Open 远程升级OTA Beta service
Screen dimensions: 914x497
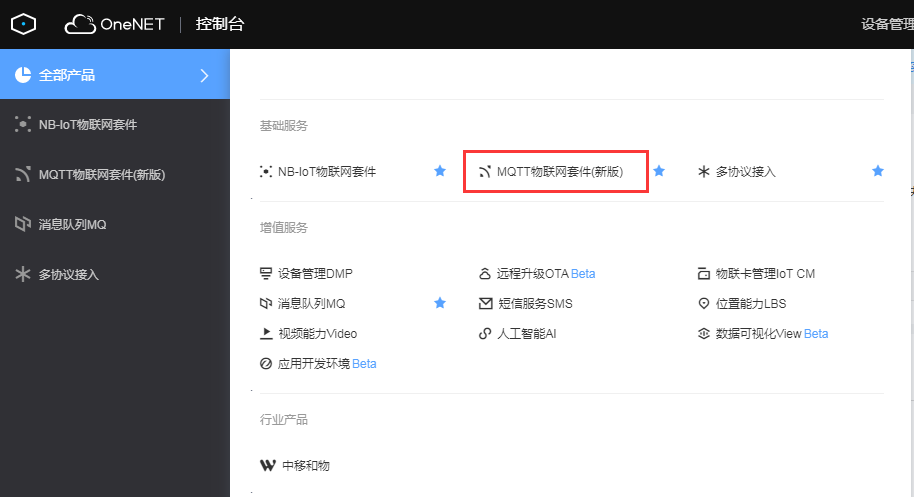click(546, 273)
